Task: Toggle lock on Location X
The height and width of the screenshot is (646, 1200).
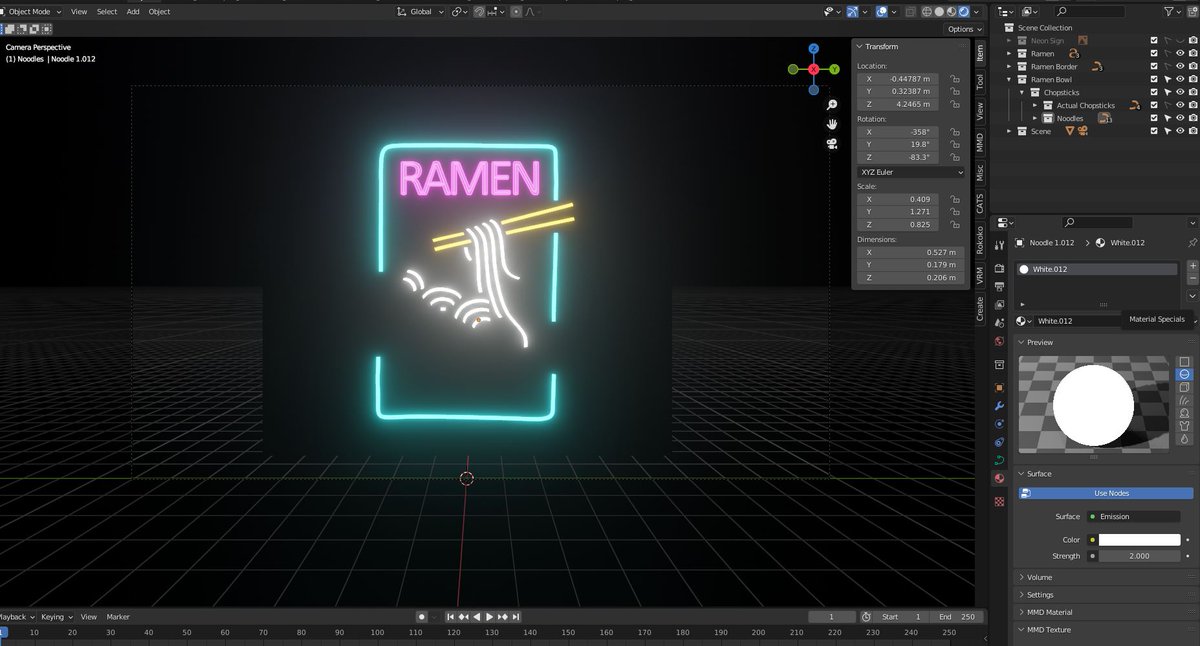Action: 954,78
